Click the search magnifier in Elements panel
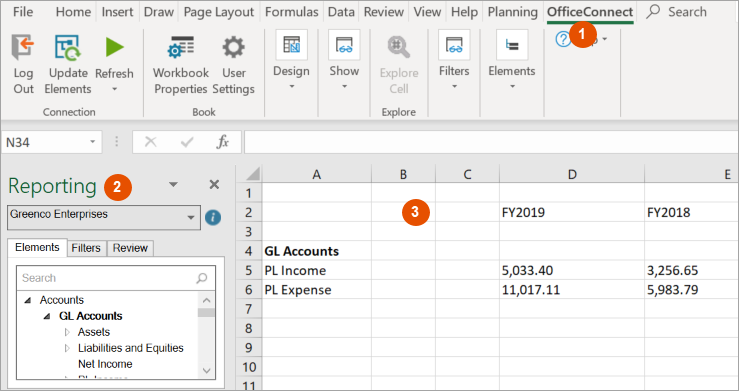The image size is (739, 391). click(202, 278)
